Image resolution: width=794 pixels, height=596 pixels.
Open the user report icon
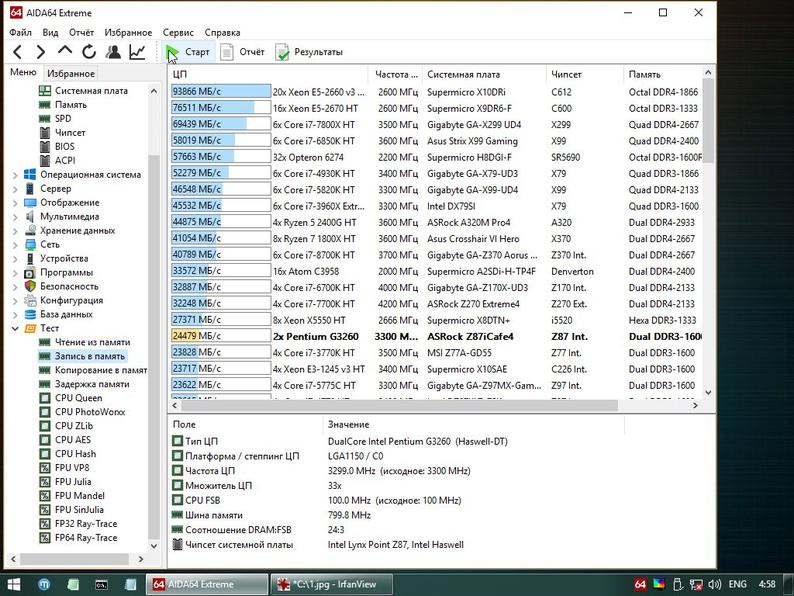(113, 52)
